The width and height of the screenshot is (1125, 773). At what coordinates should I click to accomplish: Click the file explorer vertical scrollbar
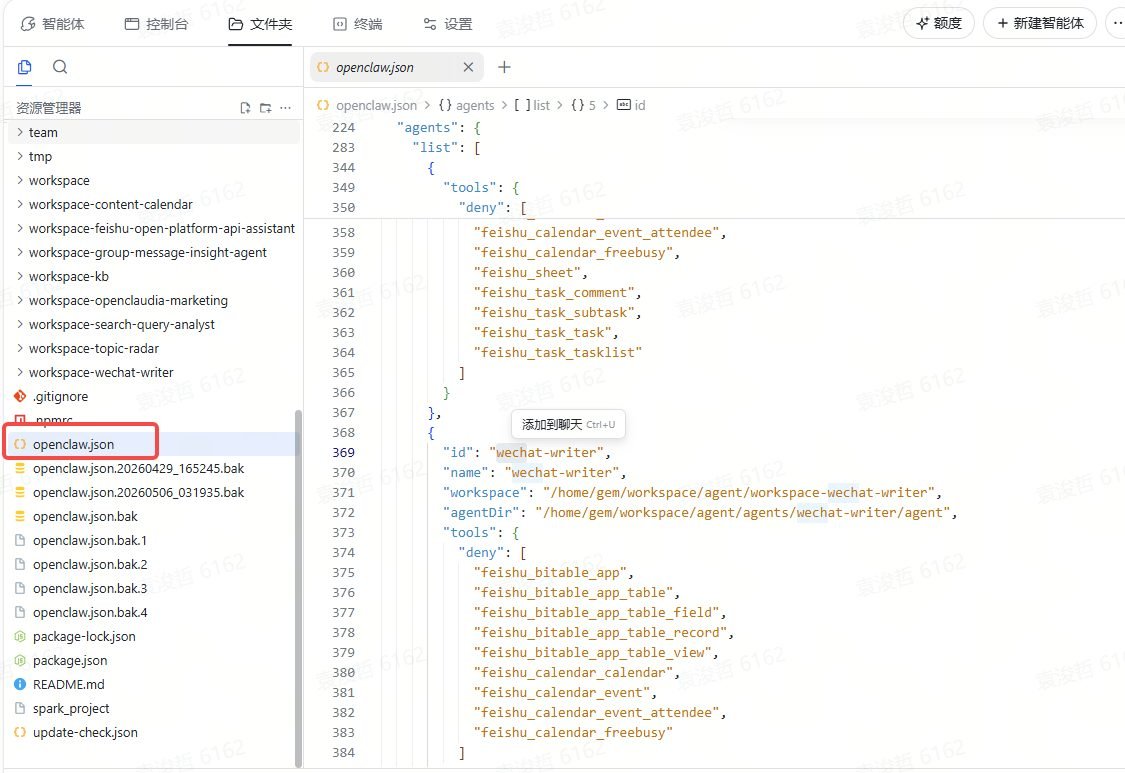[x=298, y=589]
